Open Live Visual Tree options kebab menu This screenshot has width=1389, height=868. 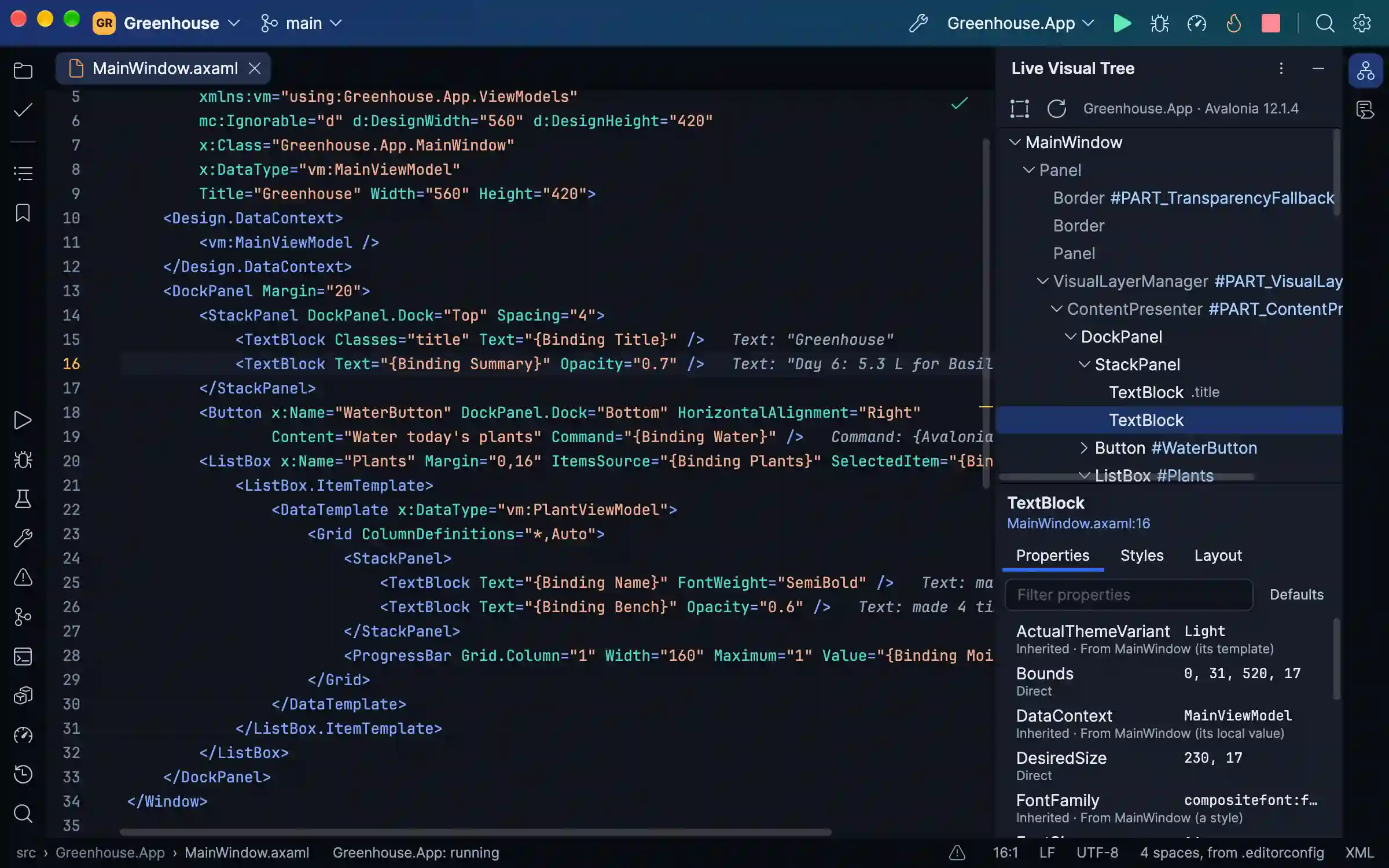coord(1281,68)
